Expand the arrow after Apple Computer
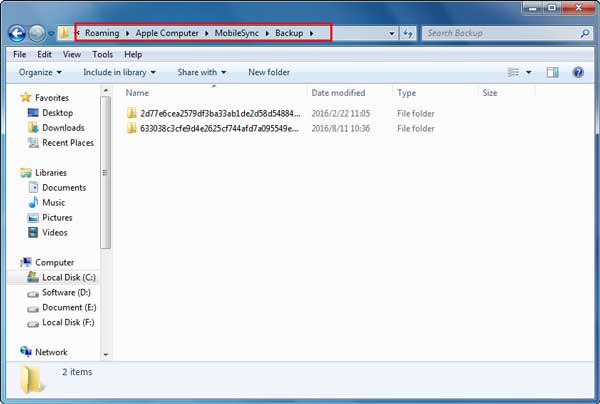Viewport: 600px width, 404px height. (207, 34)
